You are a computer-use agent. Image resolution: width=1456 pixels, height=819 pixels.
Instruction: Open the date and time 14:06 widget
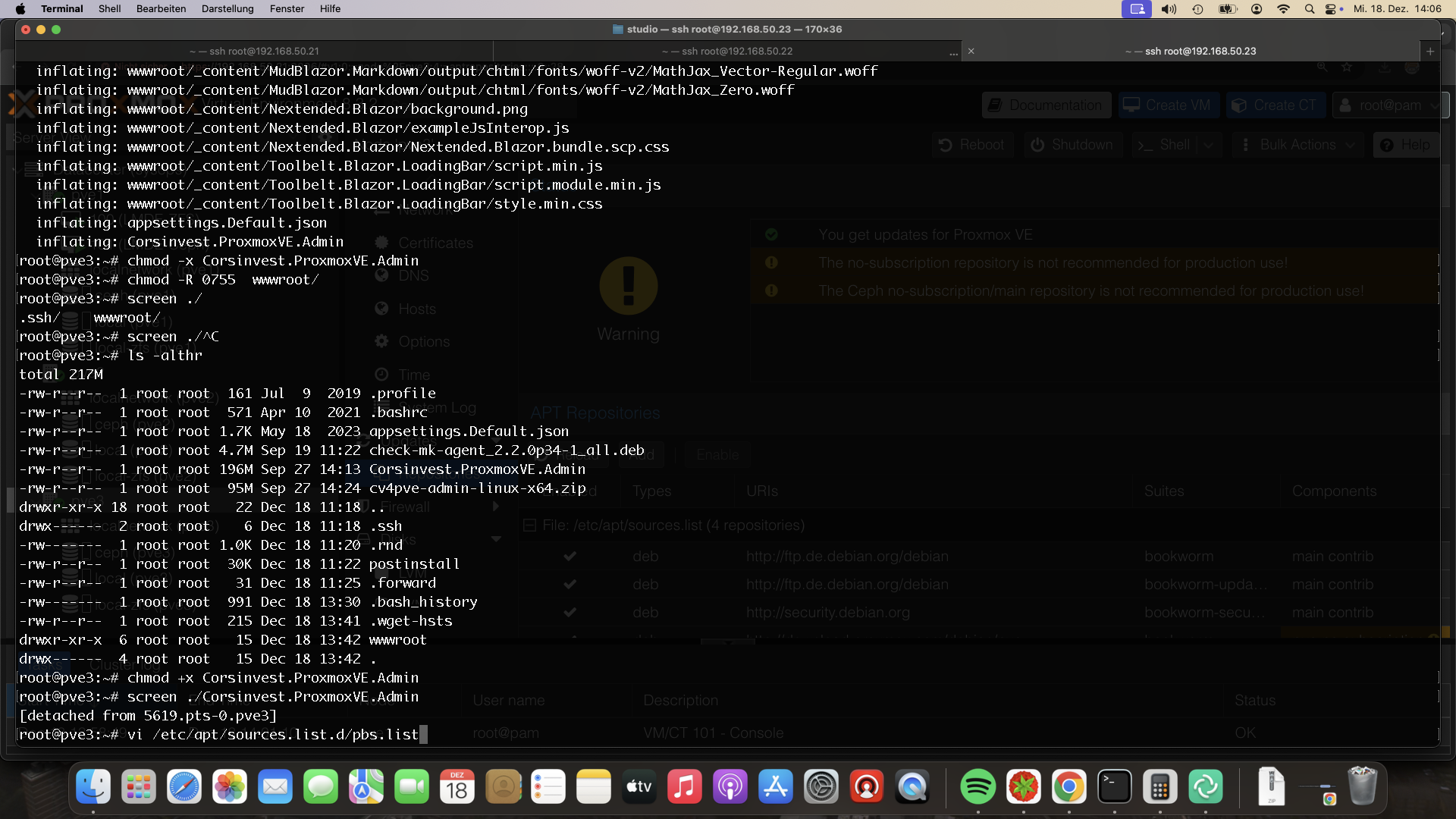point(1397,8)
